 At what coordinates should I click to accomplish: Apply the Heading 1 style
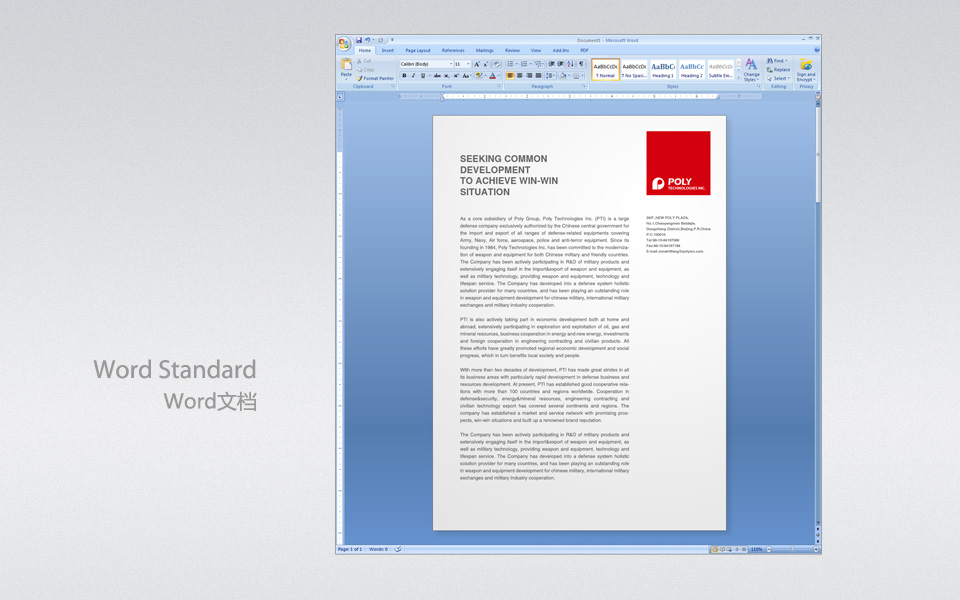pyautogui.click(x=662, y=70)
